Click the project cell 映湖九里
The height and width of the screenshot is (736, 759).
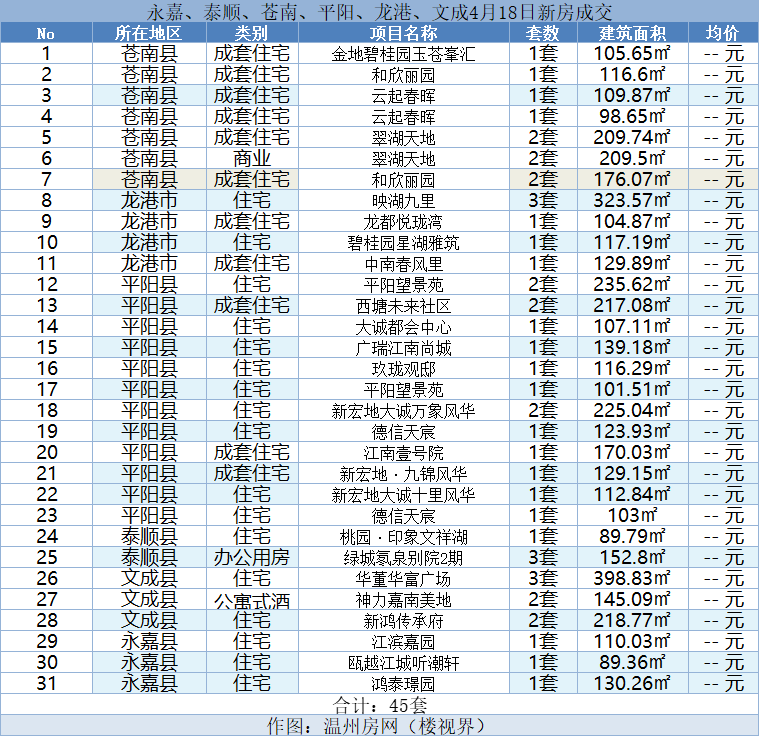tap(403, 200)
